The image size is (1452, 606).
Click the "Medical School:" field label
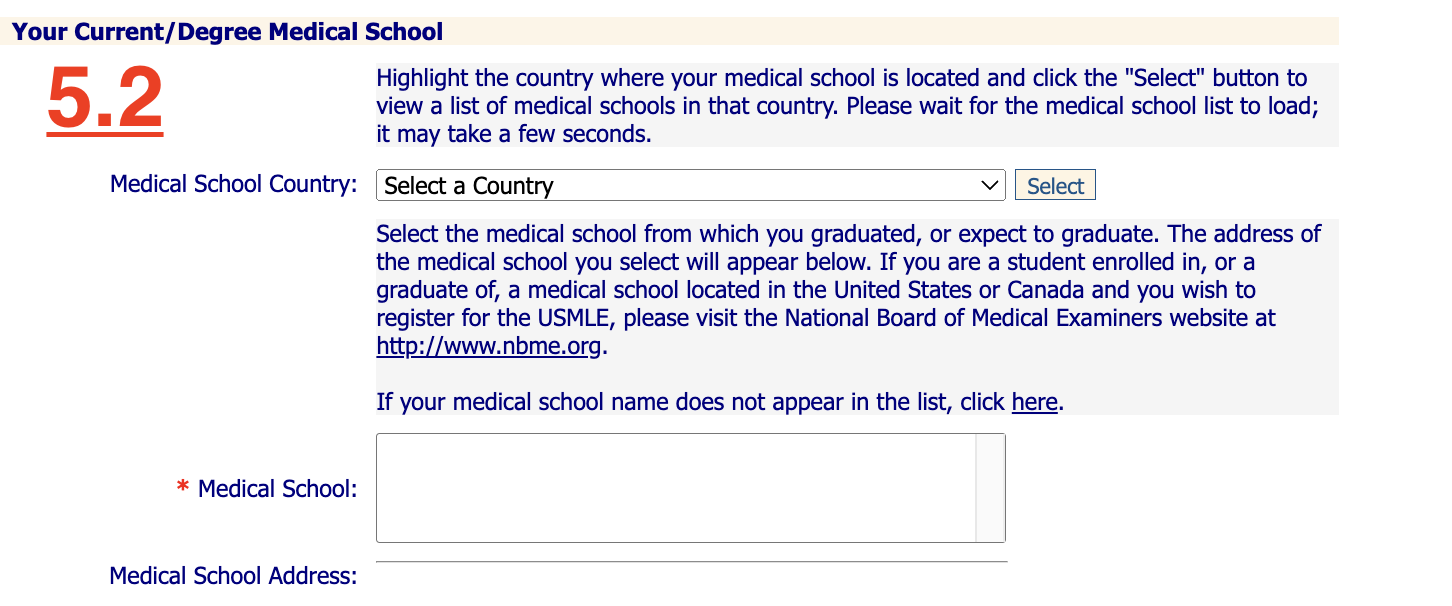tap(277, 489)
